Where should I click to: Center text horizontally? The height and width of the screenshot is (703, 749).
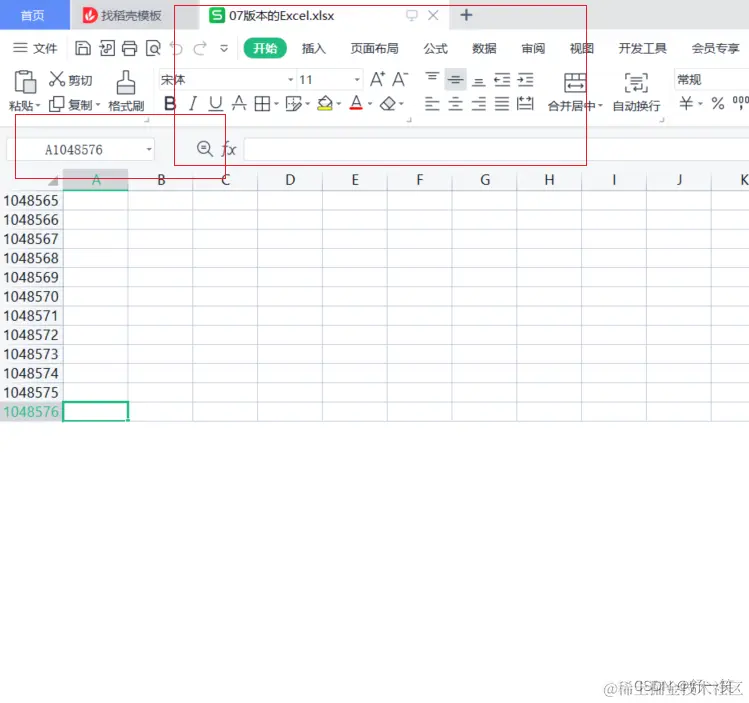[455, 104]
